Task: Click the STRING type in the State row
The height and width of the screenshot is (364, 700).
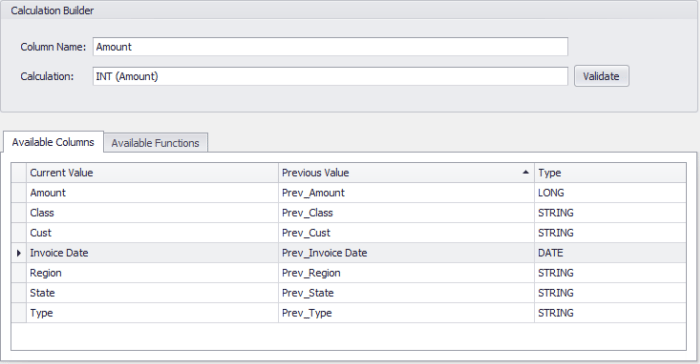Action: pyautogui.click(x=610, y=293)
